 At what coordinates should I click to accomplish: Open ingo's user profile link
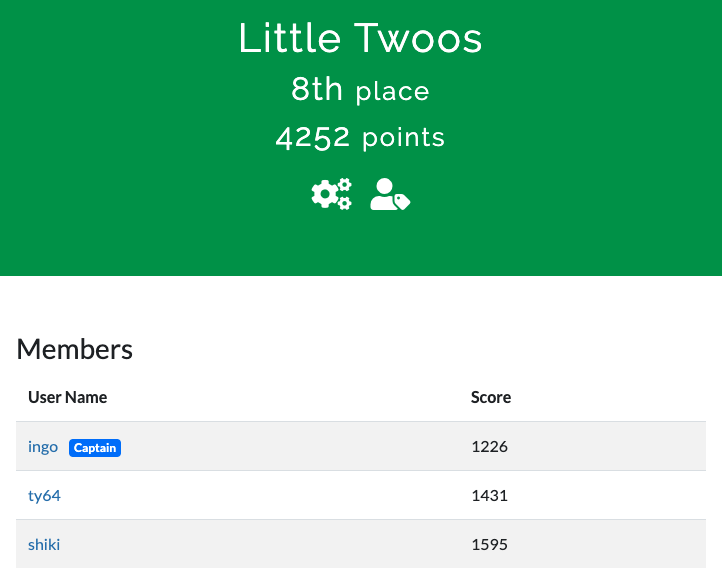click(x=43, y=447)
